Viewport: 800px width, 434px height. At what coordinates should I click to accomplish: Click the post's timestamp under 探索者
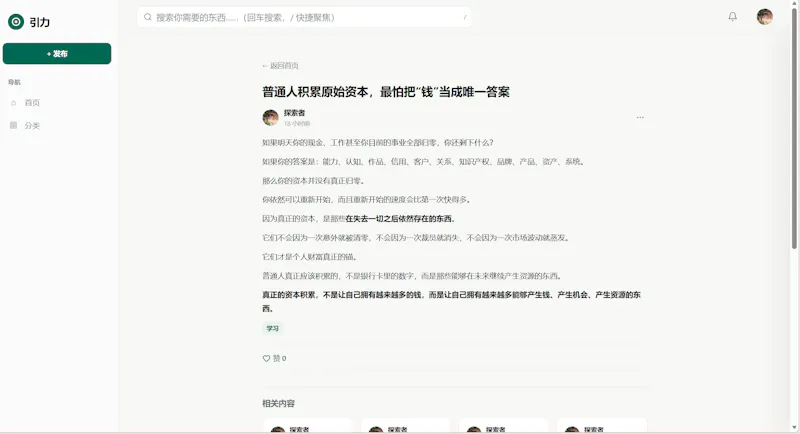(x=297, y=124)
